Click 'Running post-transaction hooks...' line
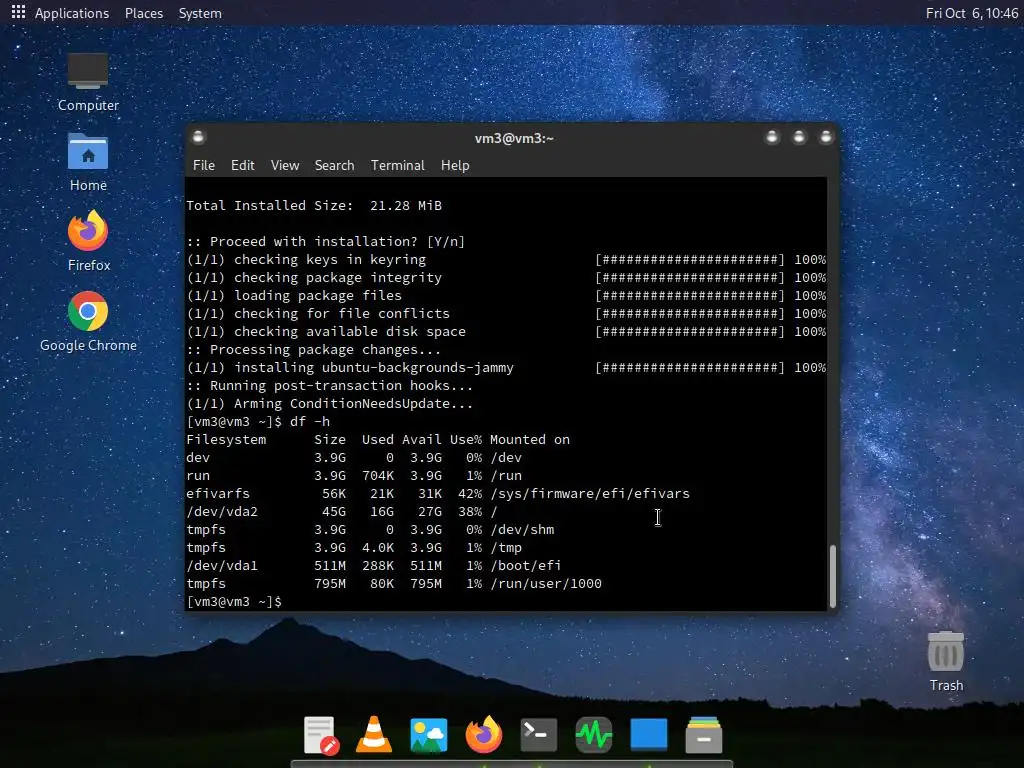Image resolution: width=1024 pixels, height=768 pixels. tap(329, 386)
